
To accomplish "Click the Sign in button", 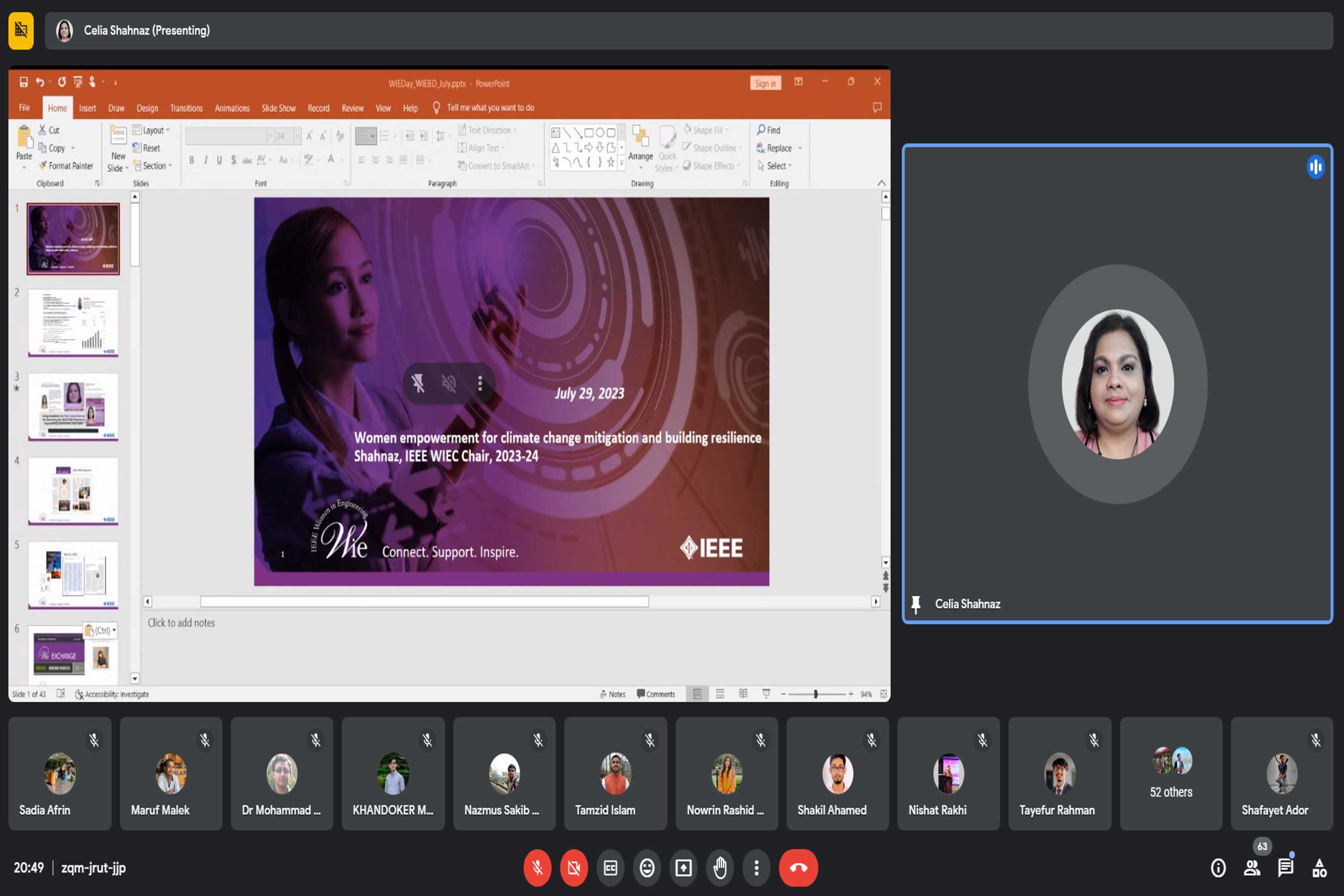I will (765, 83).
